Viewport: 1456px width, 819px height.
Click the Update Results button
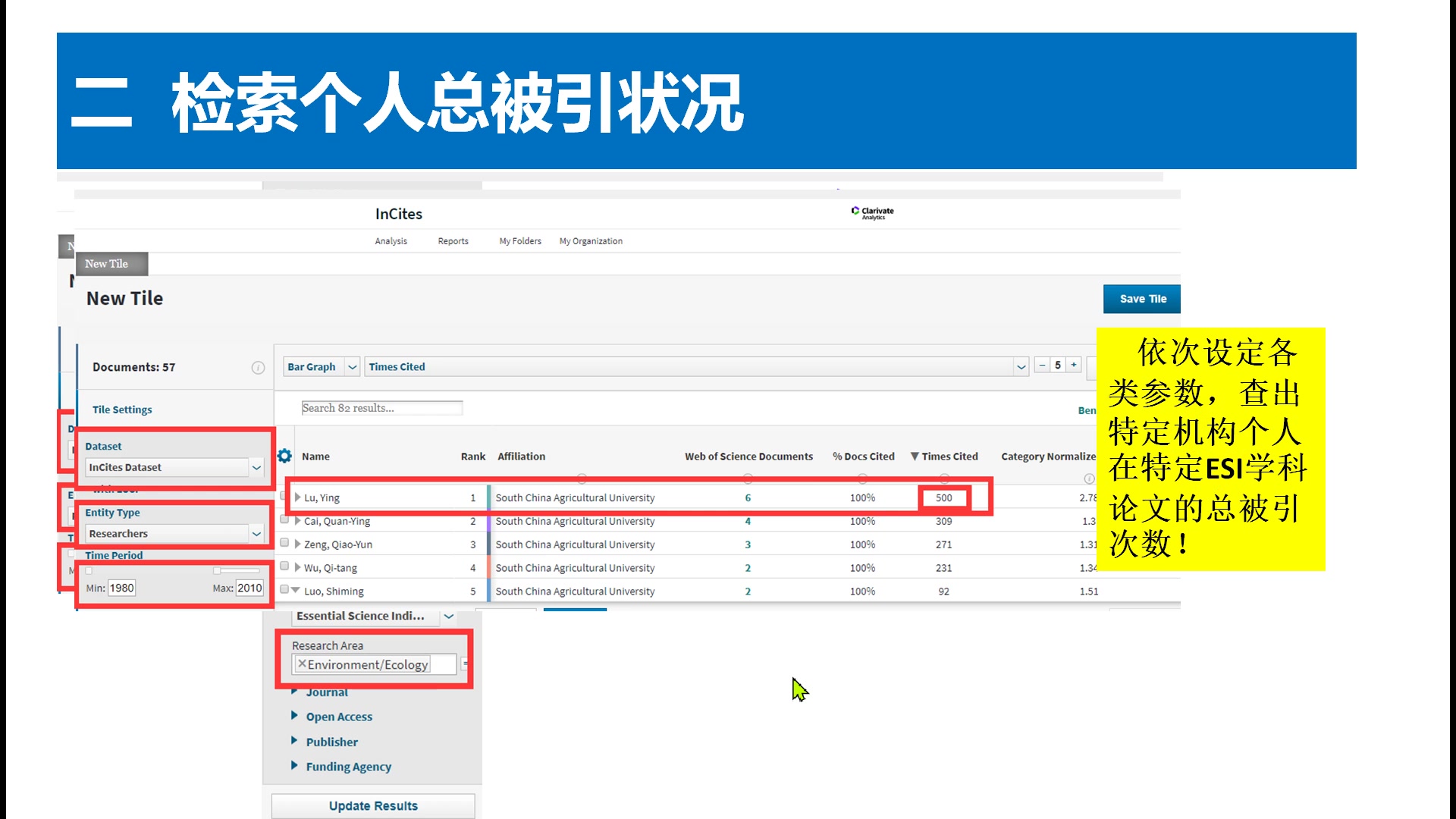coord(373,805)
